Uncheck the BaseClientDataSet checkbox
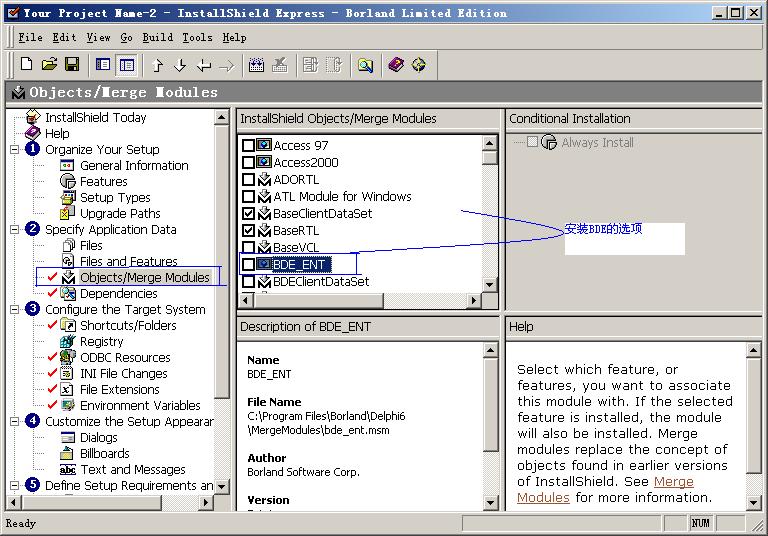This screenshot has height=536, width=768. pyautogui.click(x=248, y=214)
